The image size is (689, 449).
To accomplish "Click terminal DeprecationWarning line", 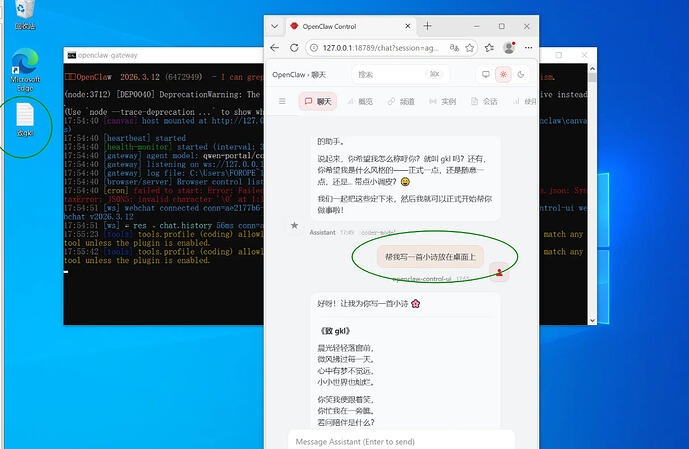I will tap(163, 94).
